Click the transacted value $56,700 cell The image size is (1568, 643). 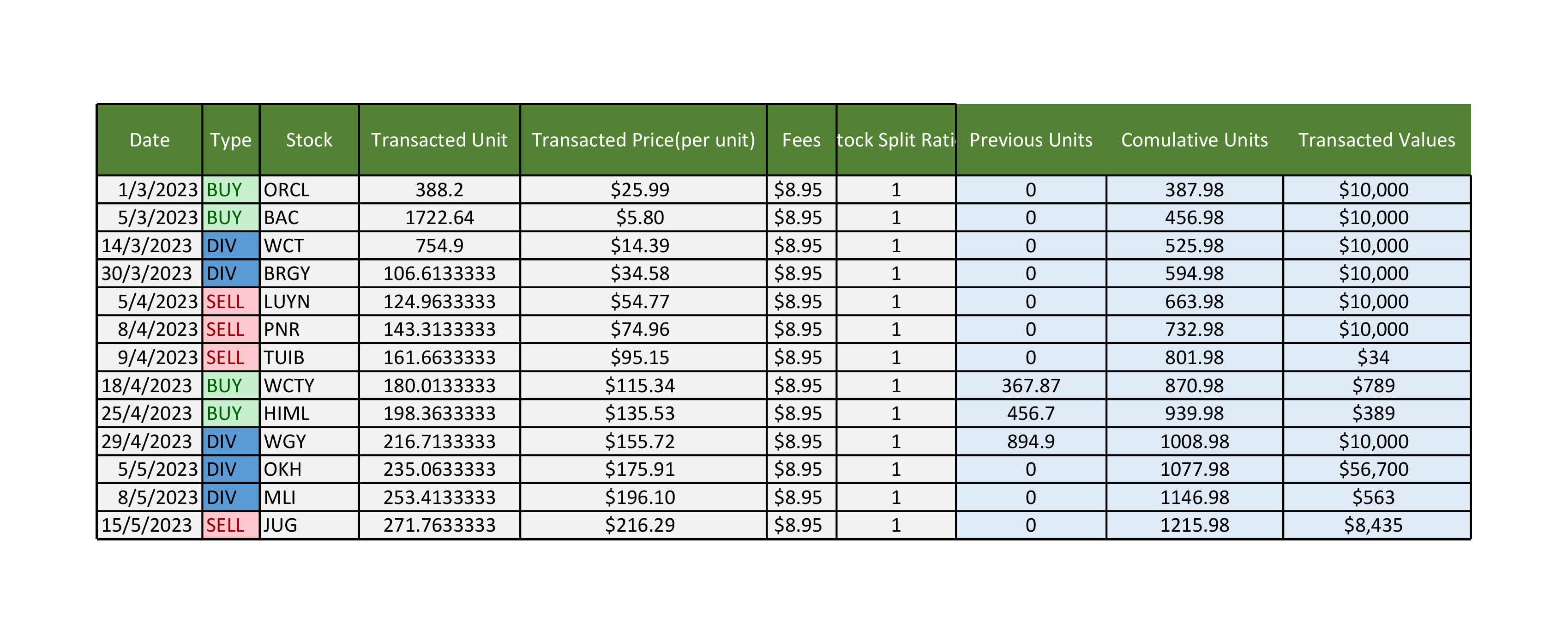(x=1373, y=469)
